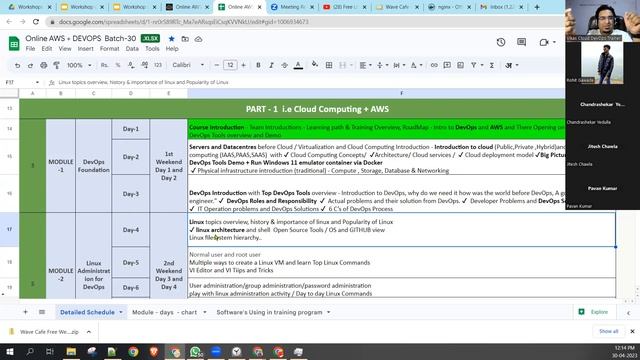Open the Format menu
This screenshot has height=360, width=640.
[x=109, y=49]
